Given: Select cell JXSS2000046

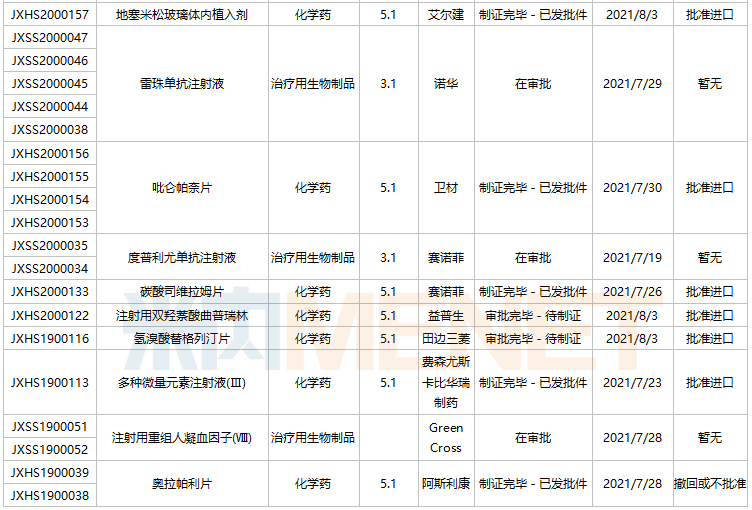Looking at the screenshot, I should 50,60.
